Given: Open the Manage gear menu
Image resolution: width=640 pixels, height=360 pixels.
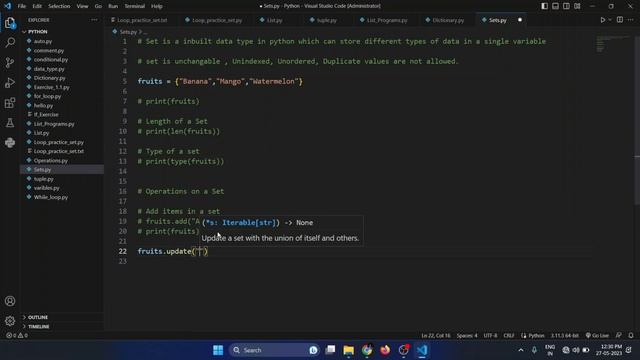Looking at the screenshot, I should (10, 321).
